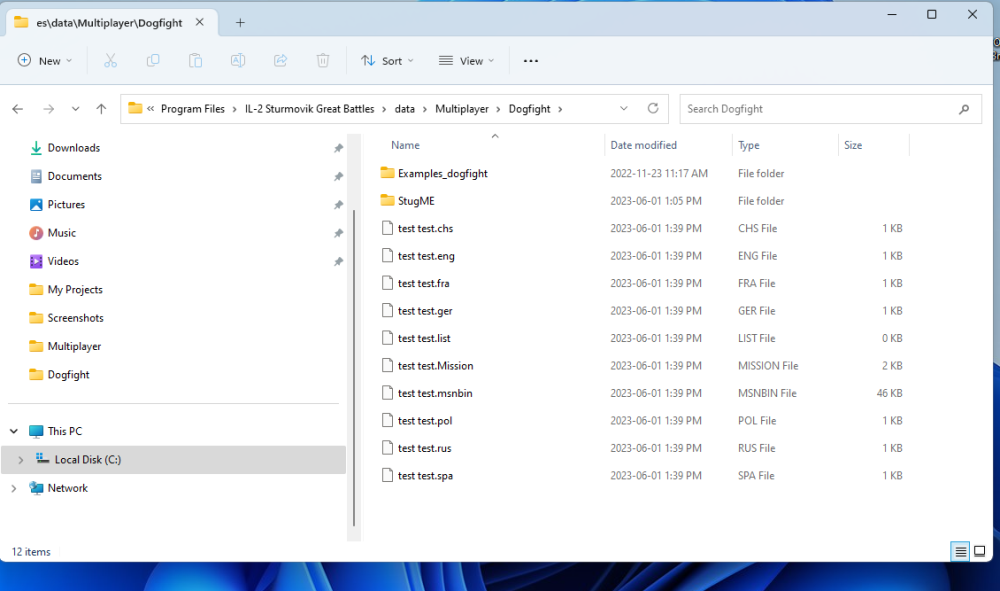Select the Cut icon in the toolbar

pyautogui.click(x=110, y=61)
